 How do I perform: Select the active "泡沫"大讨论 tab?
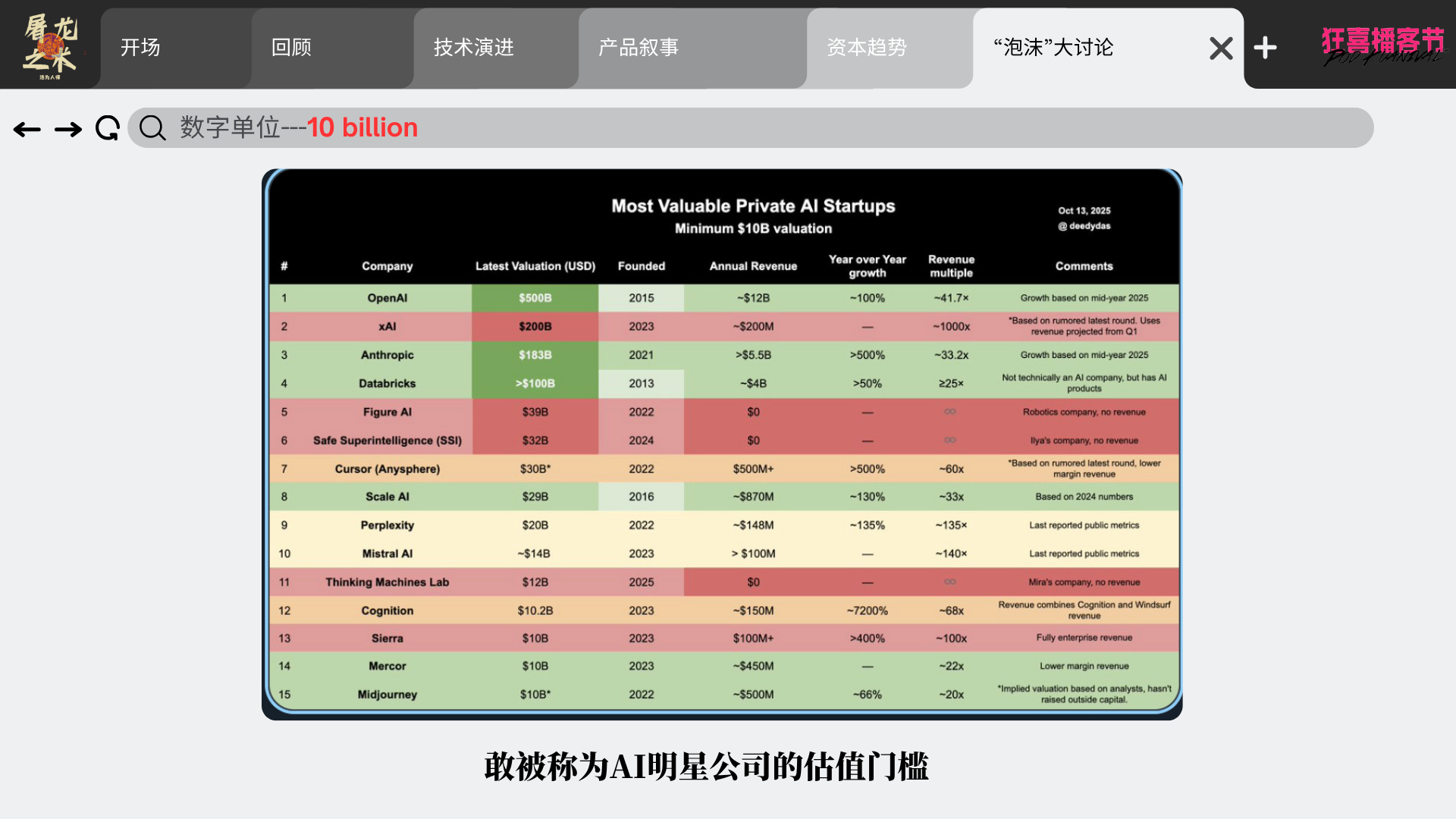point(1054,48)
